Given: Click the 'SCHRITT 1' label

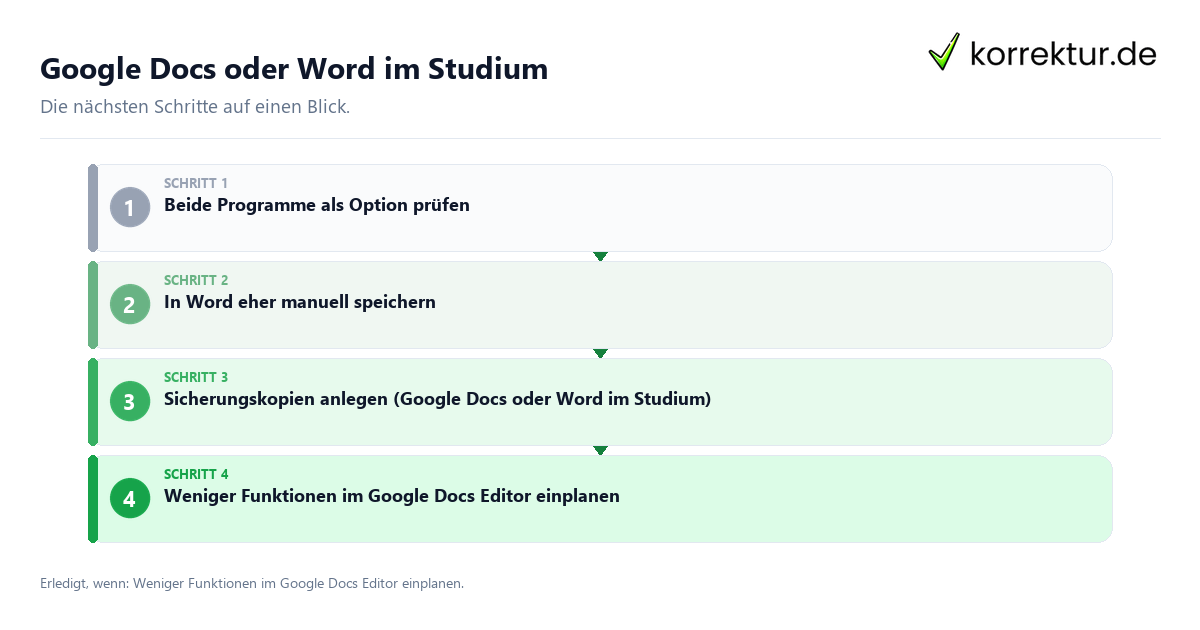Looking at the screenshot, I should point(196,183).
